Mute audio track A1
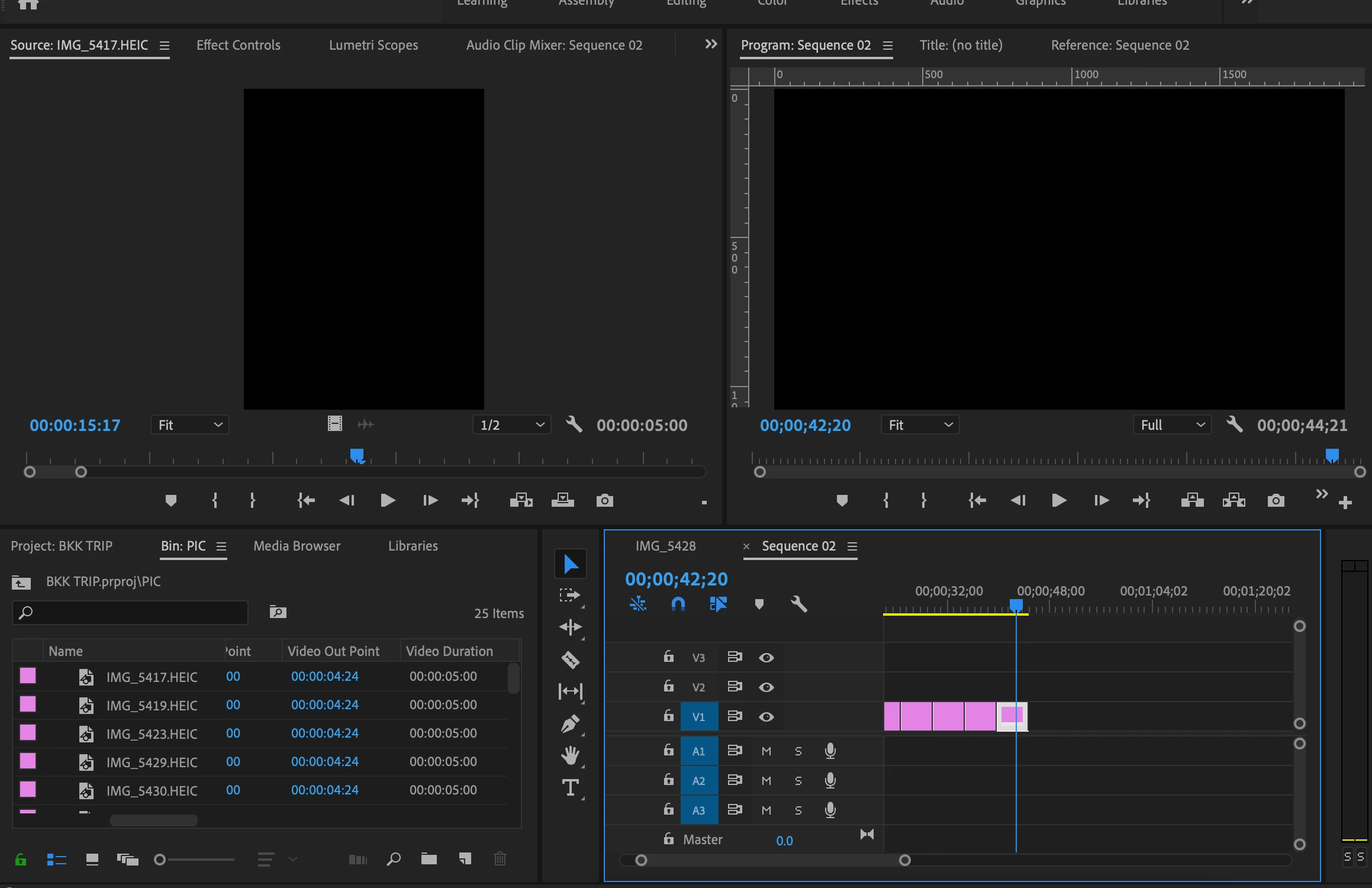The image size is (1372, 888). (766, 751)
